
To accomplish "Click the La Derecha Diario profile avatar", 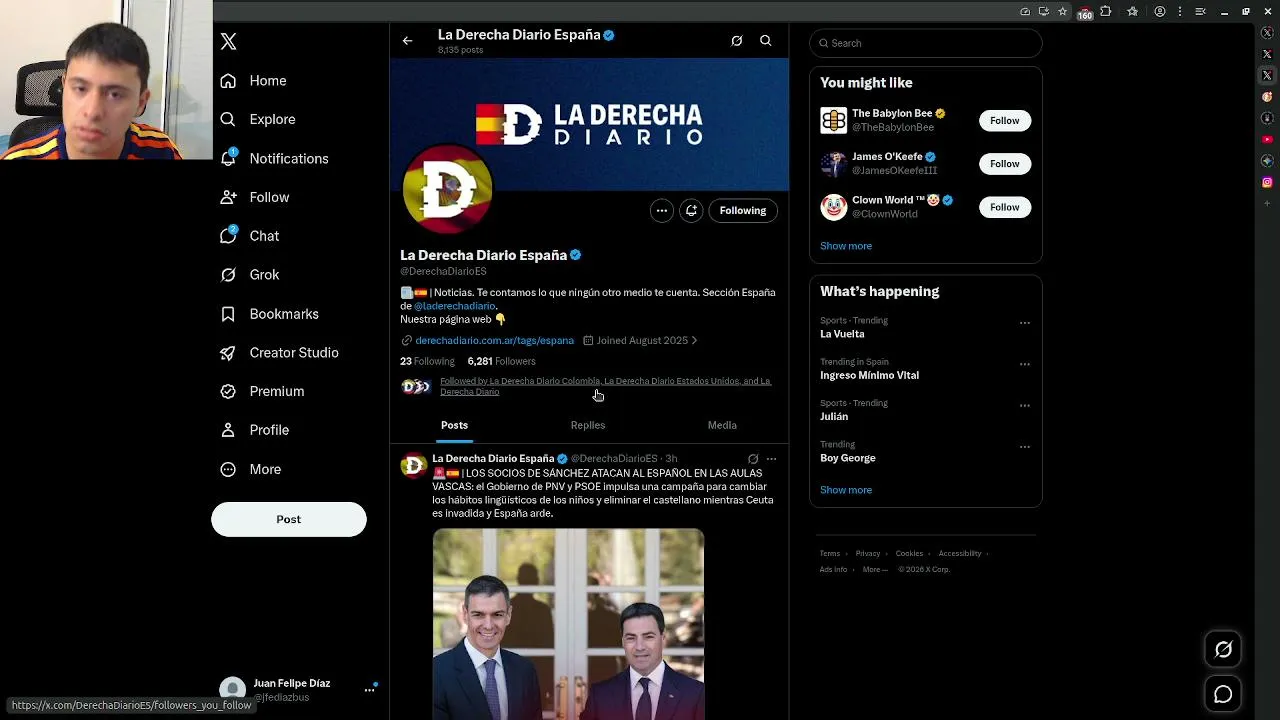I will (447, 189).
